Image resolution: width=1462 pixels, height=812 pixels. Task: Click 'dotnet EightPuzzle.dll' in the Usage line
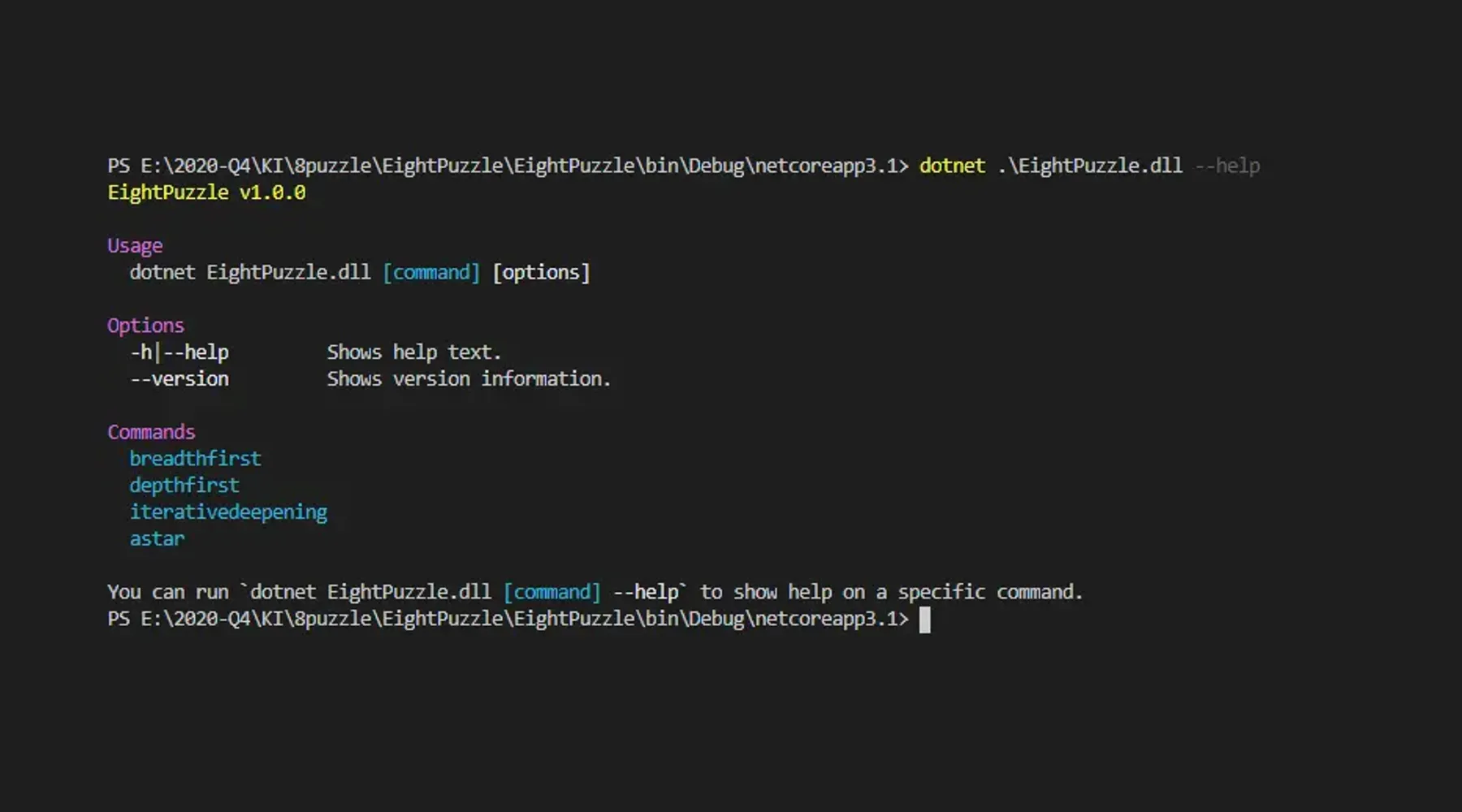250,273
